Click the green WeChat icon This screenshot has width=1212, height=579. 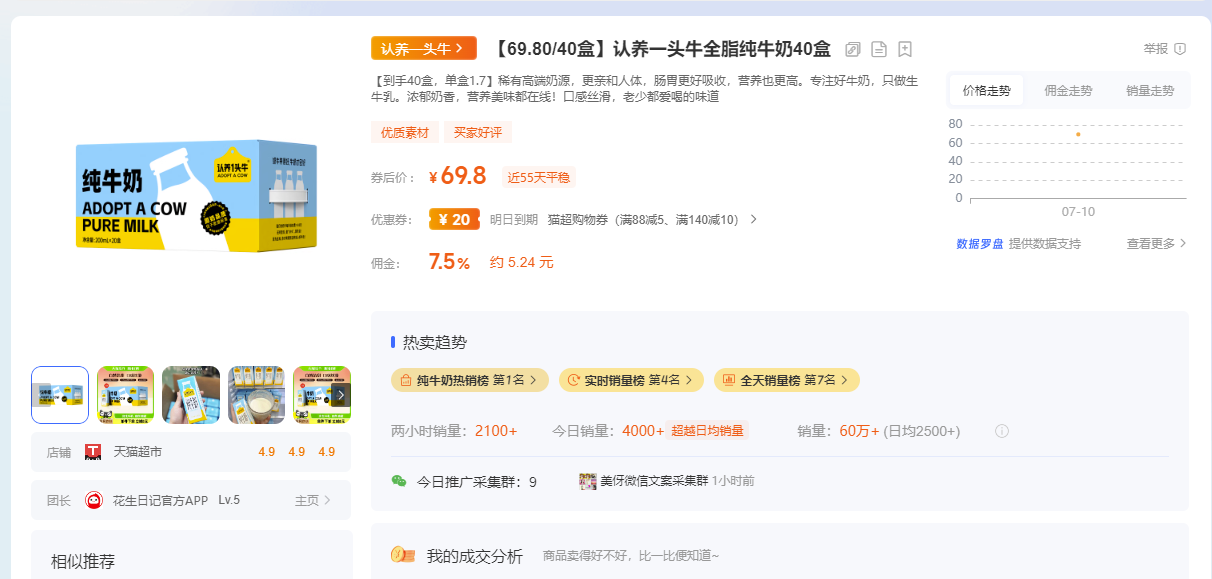[399, 481]
